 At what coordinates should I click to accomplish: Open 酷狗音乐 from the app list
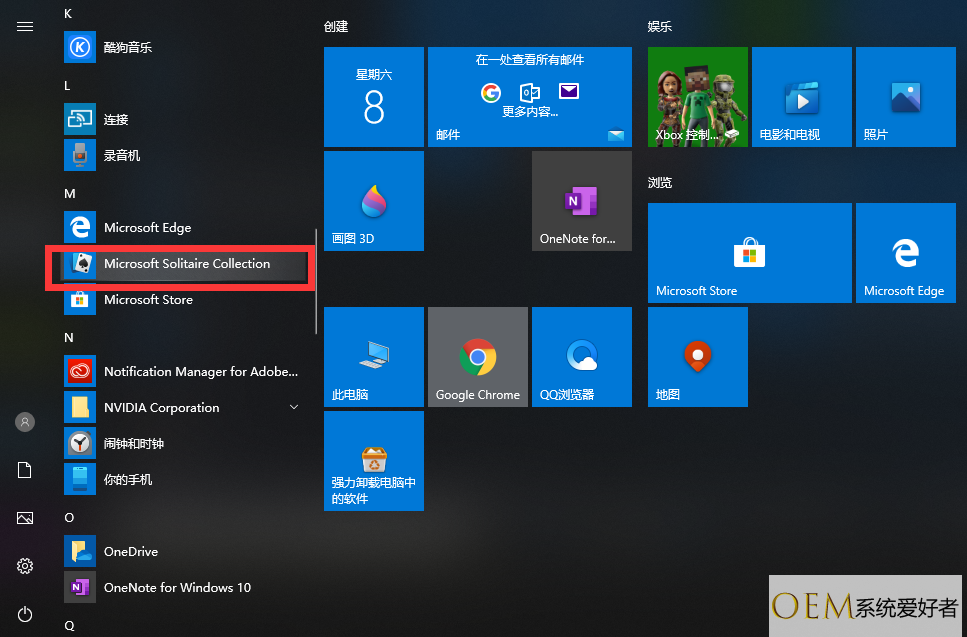pos(128,47)
